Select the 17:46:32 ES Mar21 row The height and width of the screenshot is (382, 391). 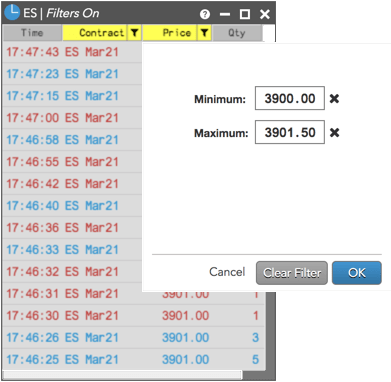(x=72, y=272)
